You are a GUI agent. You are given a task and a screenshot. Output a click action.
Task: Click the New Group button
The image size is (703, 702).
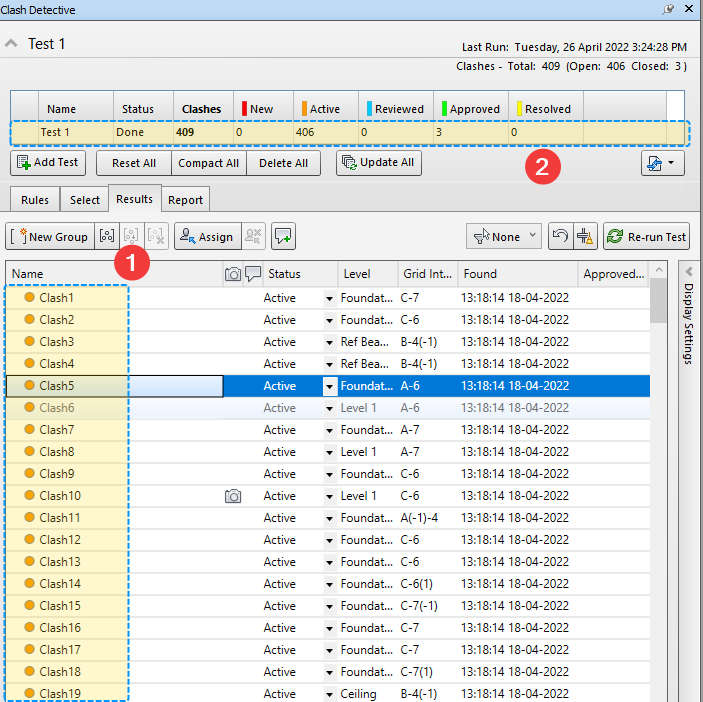(49, 237)
